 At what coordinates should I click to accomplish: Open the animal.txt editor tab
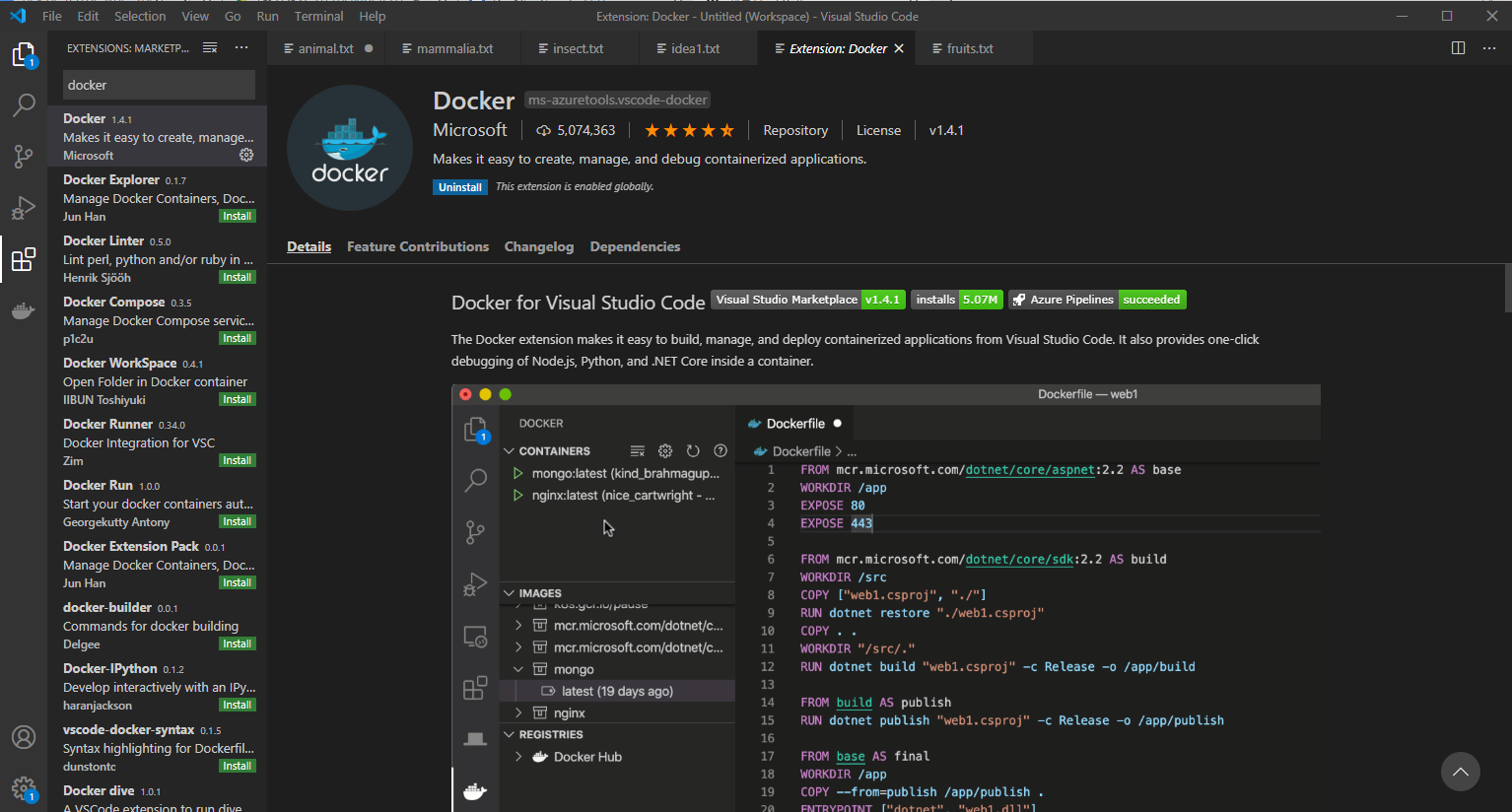pyautogui.click(x=326, y=48)
